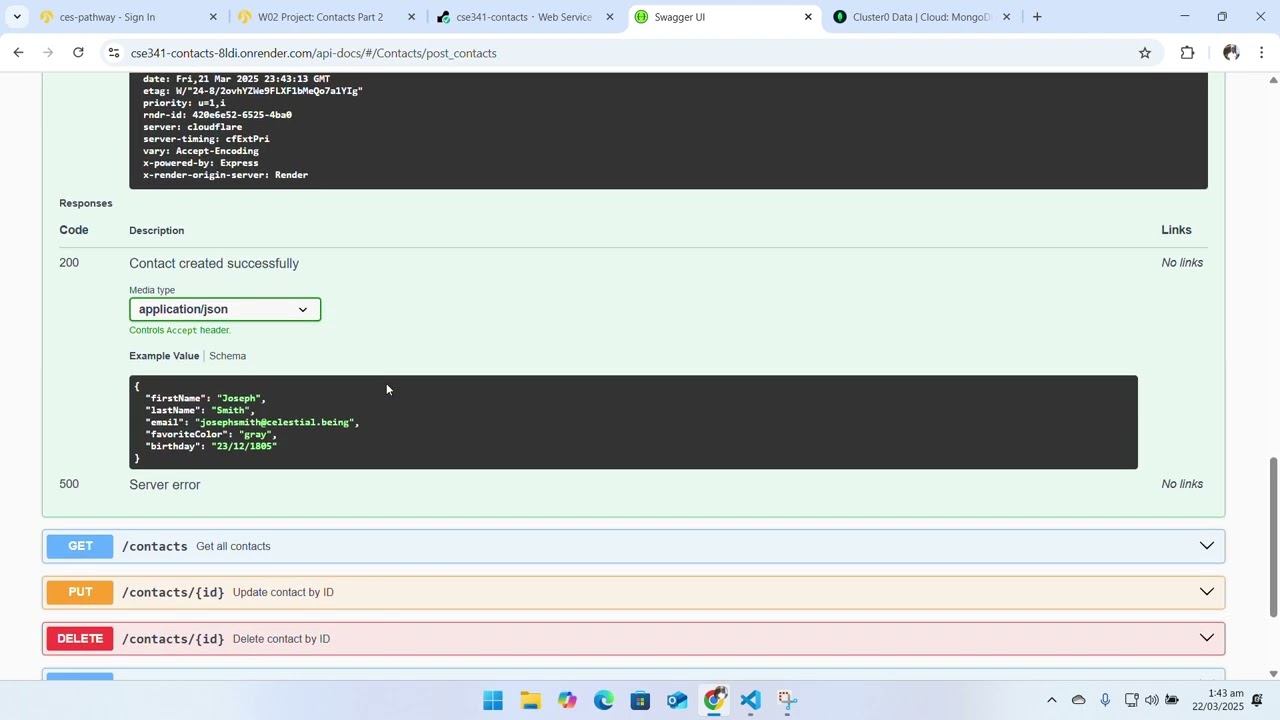The image size is (1280, 720).
Task: Open Chrome's three-dot menu
Action: point(1262,53)
